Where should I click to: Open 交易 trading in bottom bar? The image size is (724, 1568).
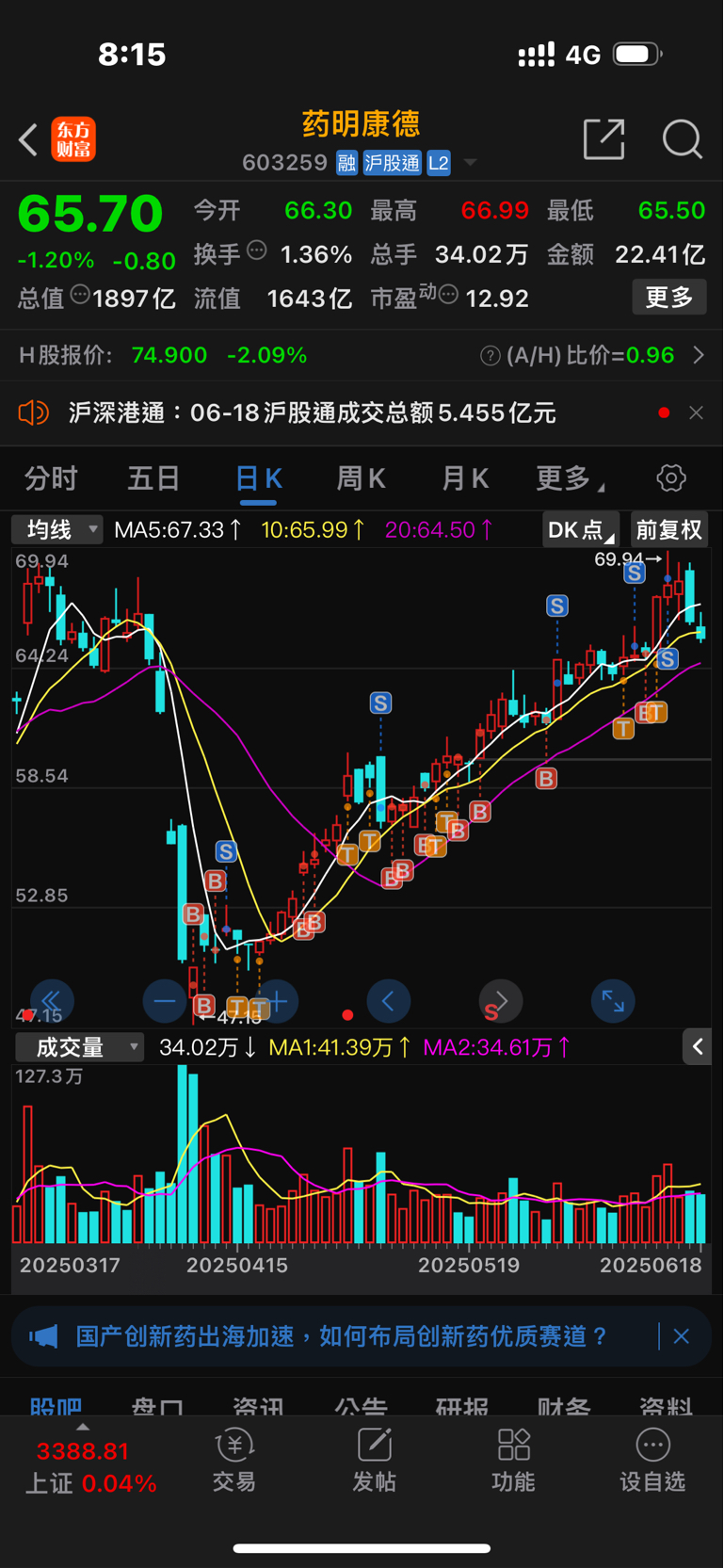pyautogui.click(x=233, y=1461)
